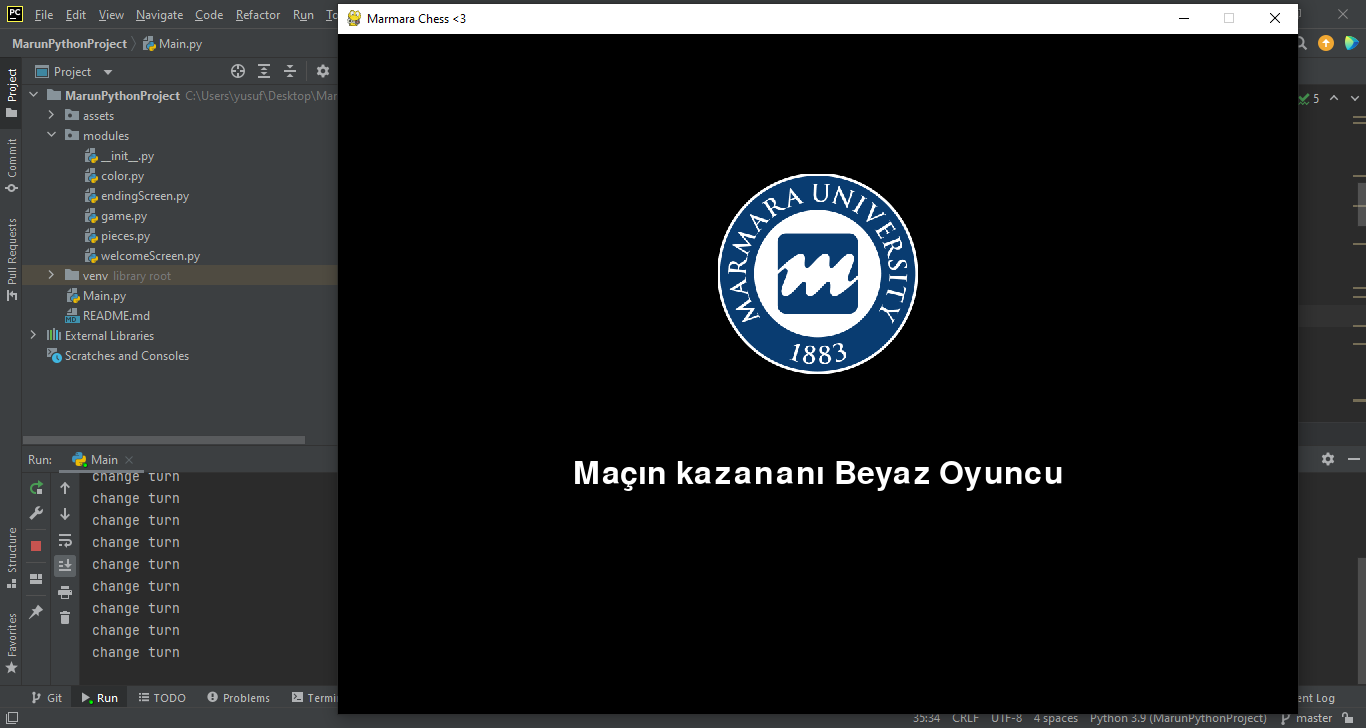Click the Project tree horizontal scrollbar
The width and height of the screenshot is (1366, 728).
tap(164, 440)
